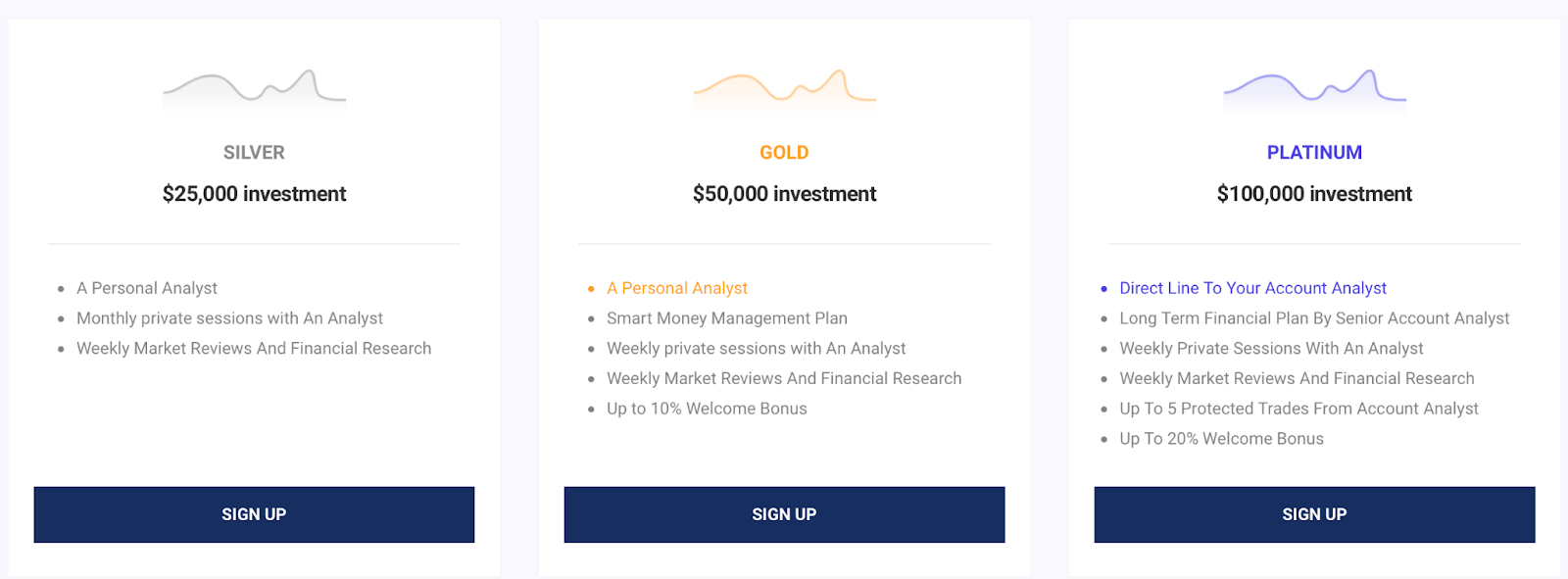Click the orange Gold plan chart icon
This screenshot has height=579, width=1568.
pos(784,90)
